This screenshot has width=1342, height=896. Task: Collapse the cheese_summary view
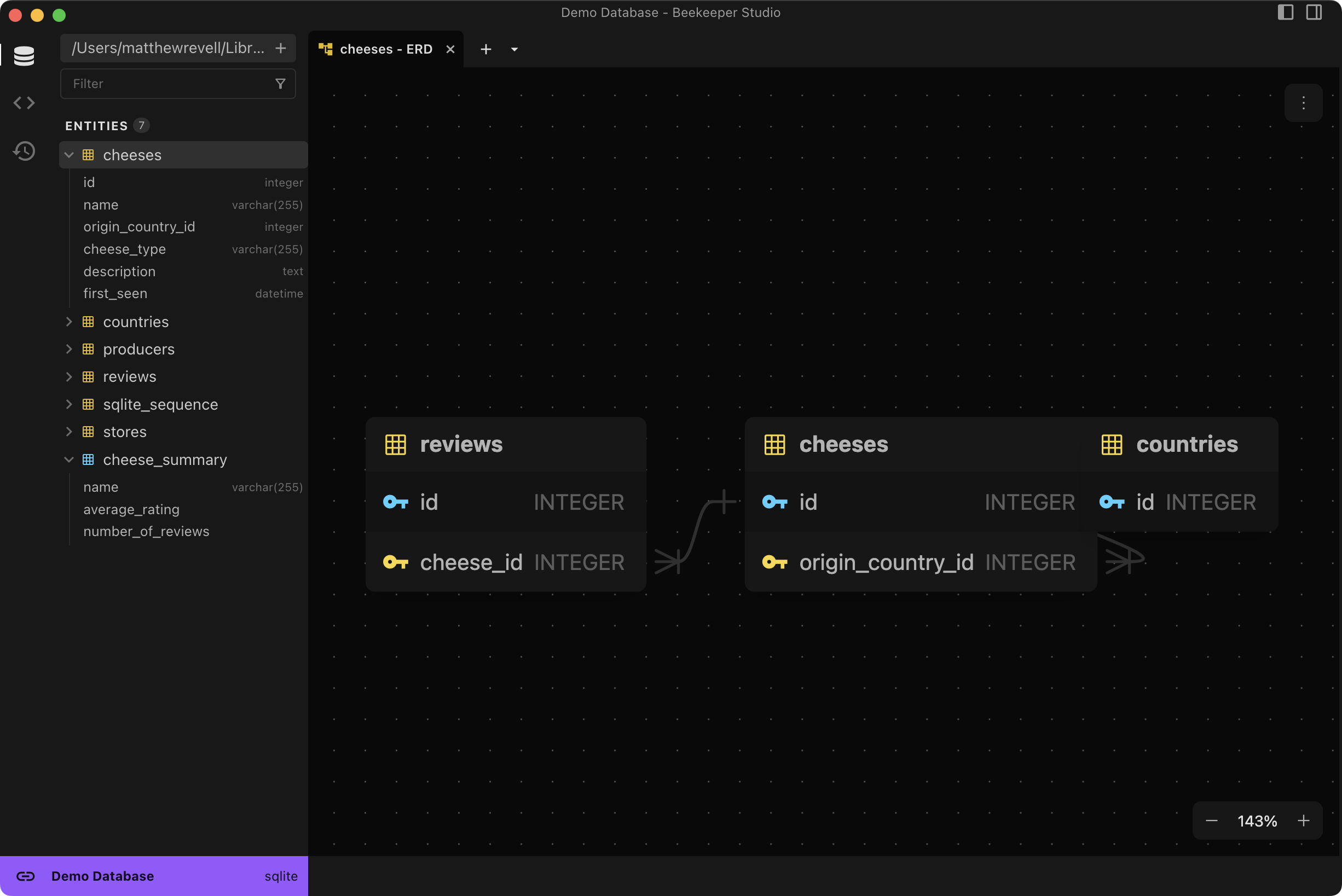(x=69, y=459)
